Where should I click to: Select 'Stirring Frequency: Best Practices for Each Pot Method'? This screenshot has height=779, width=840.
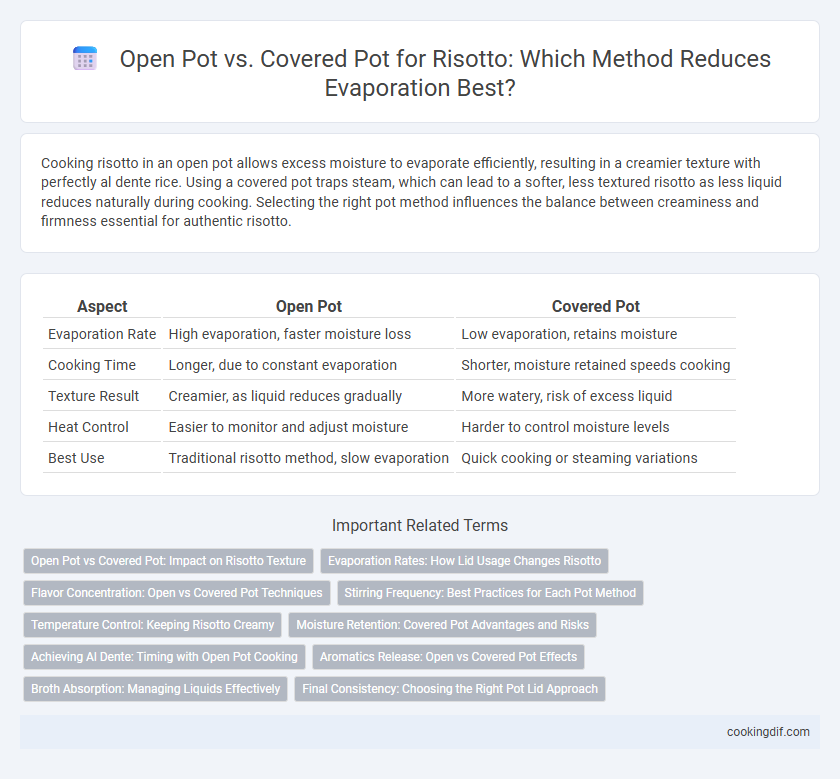[490, 593]
